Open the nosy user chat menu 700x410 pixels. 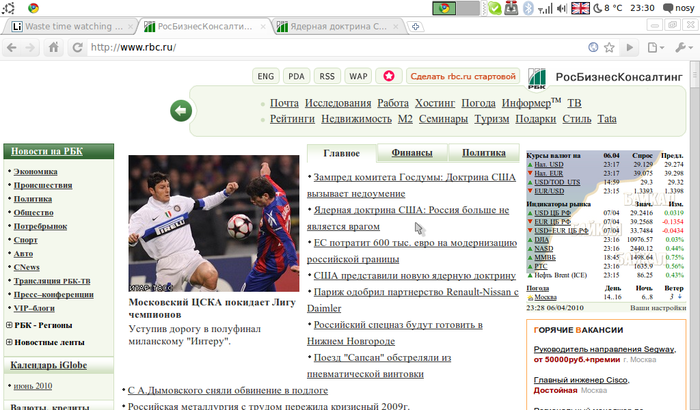point(679,8)
